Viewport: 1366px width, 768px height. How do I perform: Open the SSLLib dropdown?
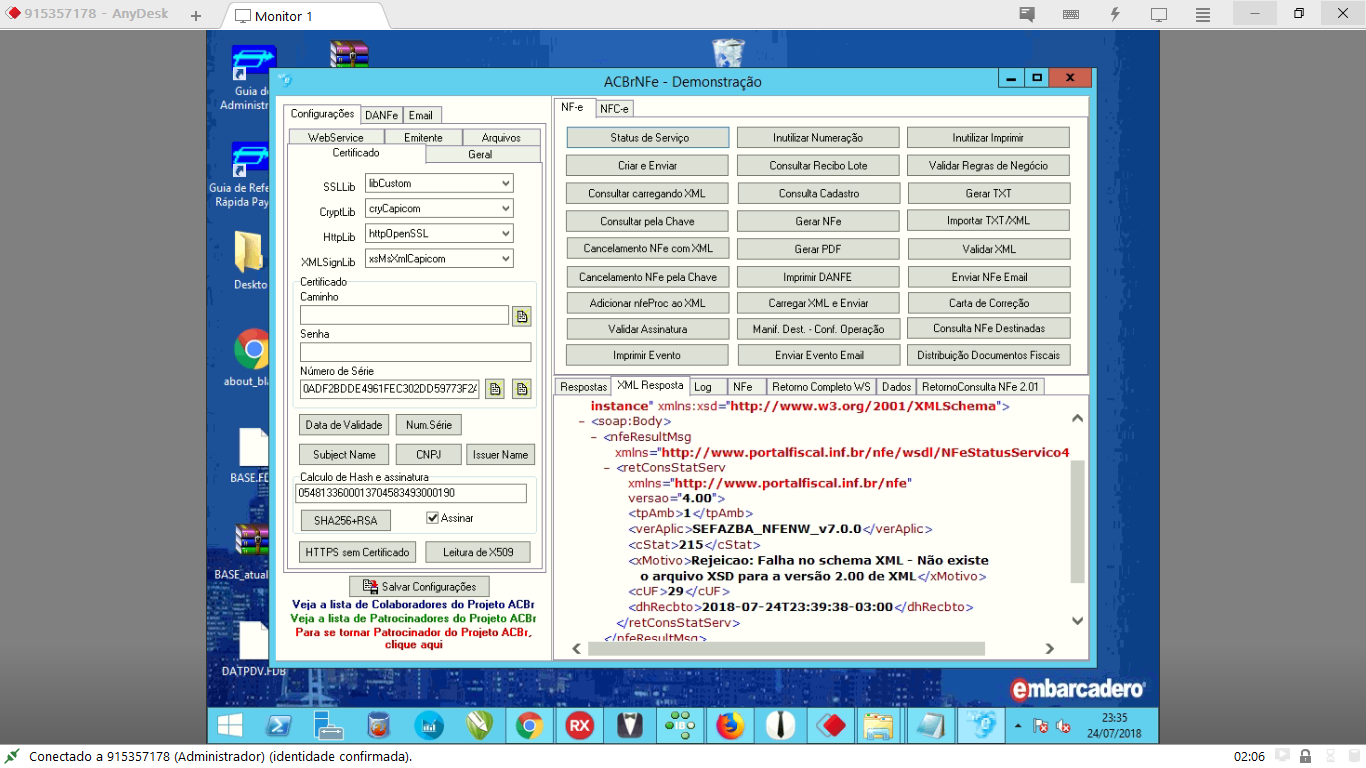504,184
